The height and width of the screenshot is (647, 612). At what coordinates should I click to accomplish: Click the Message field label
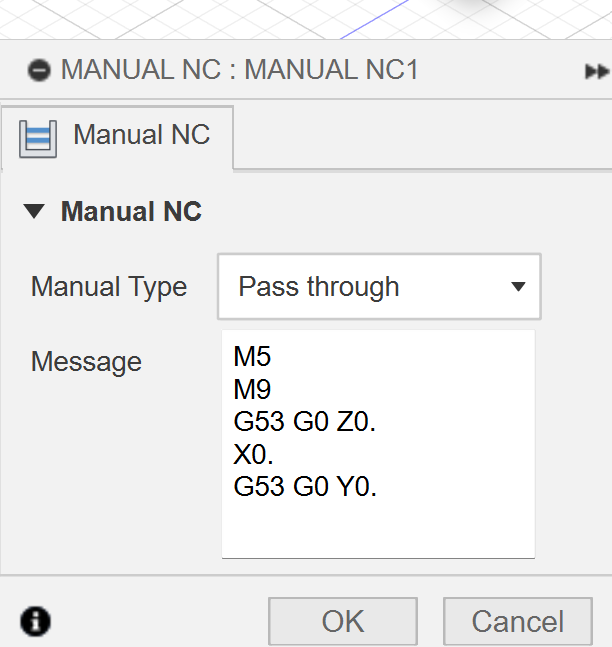86,362
